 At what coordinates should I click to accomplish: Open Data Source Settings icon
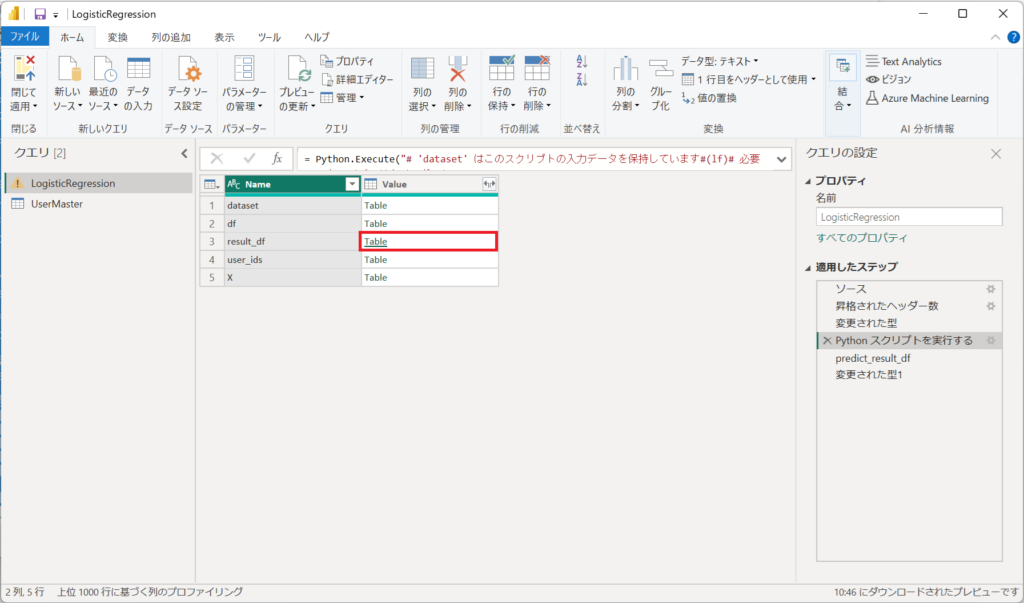pos(188,69)
